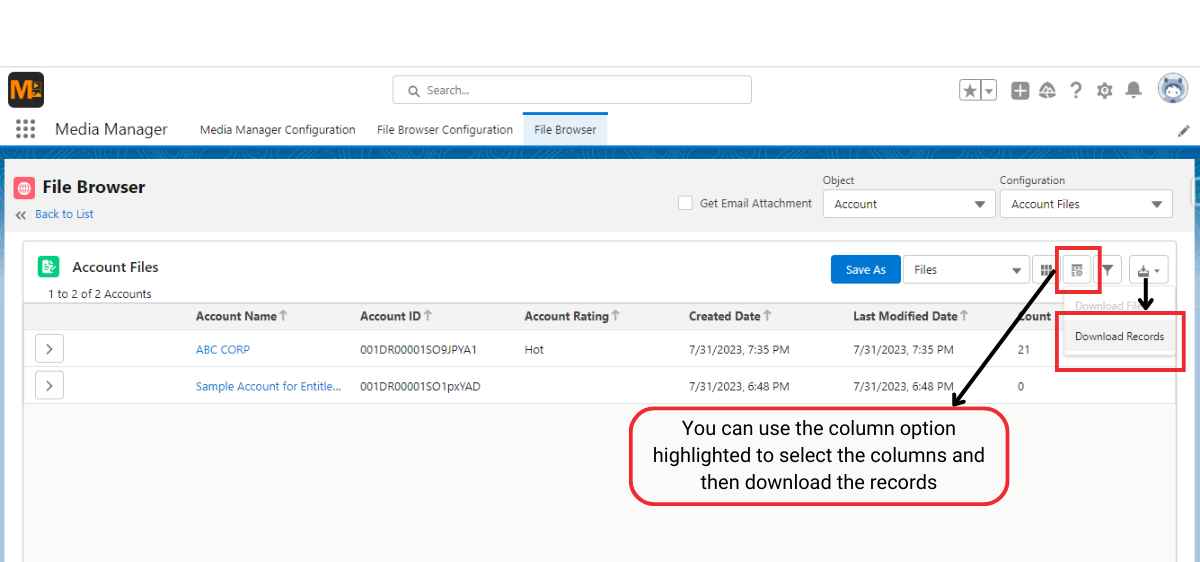Open the download dropdown button
Image resolution: width=1200 pixels, height=562 pixels.
pyautogui.click(x=1149, y=270)
